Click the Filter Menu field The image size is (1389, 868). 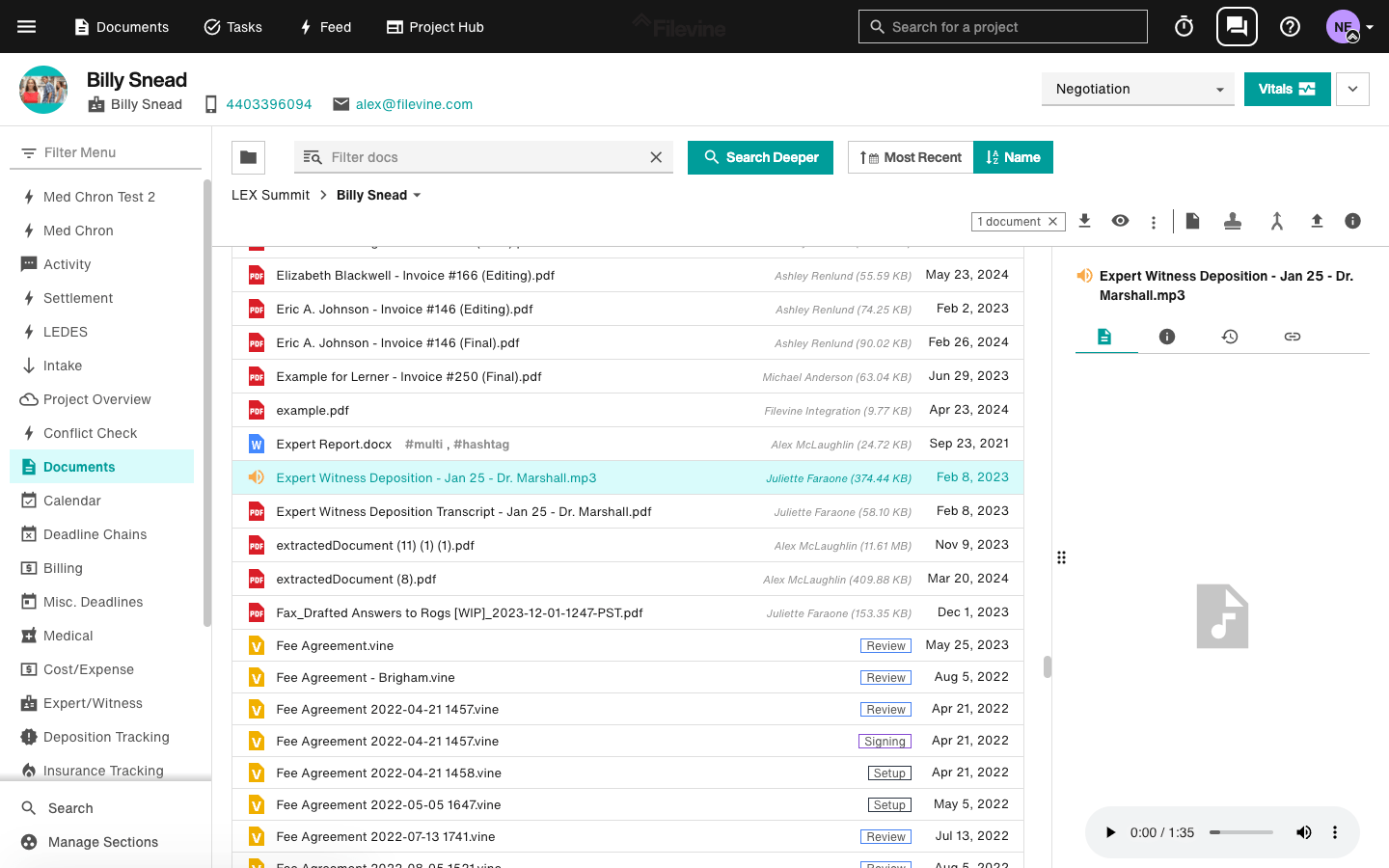(106, 152)
